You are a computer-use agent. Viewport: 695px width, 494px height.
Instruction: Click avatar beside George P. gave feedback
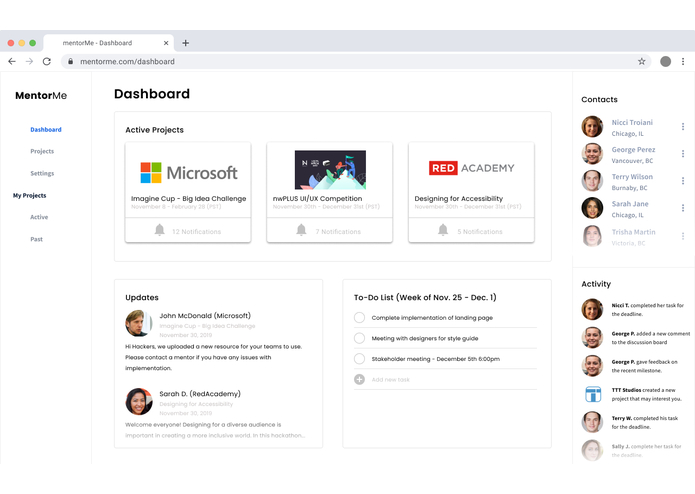coord(592,366)
